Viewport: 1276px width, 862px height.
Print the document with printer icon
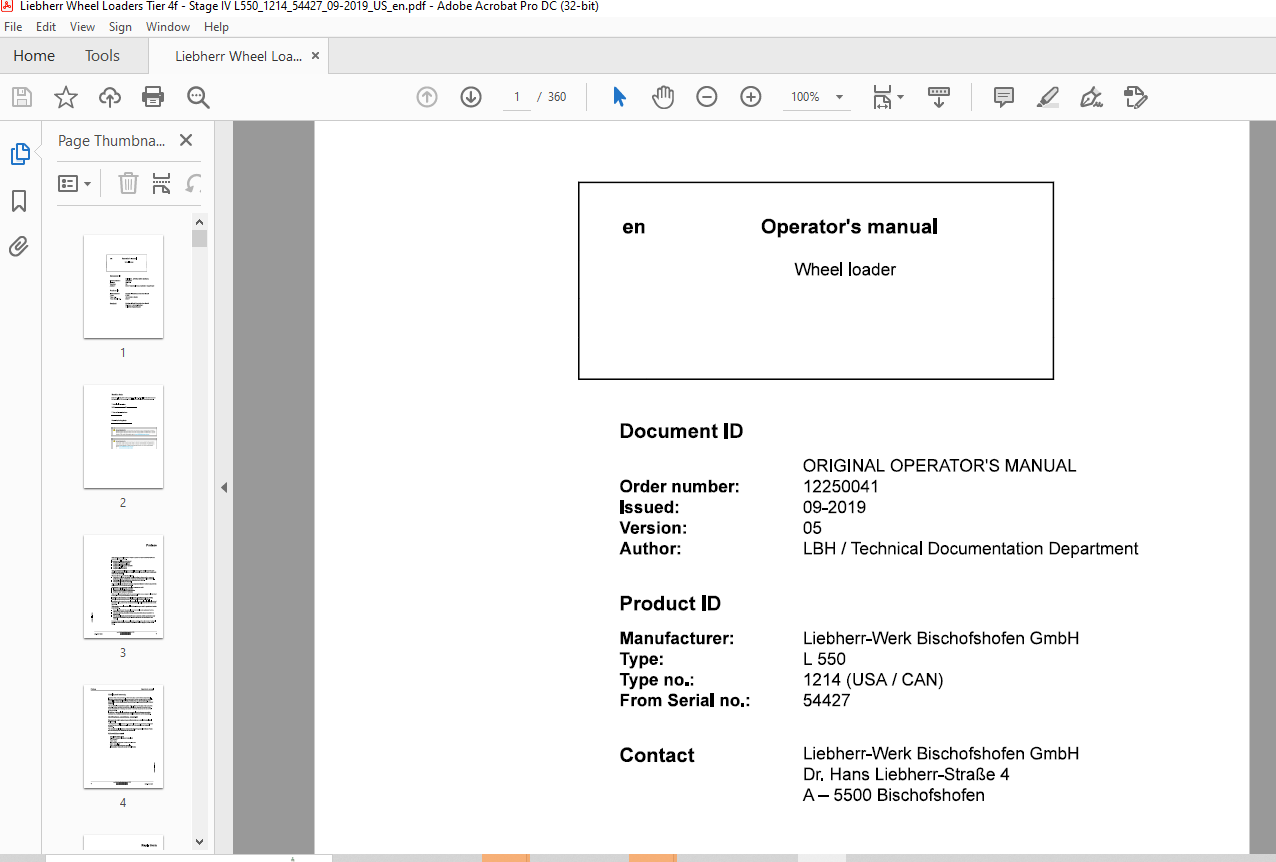(x=153, y=97)
